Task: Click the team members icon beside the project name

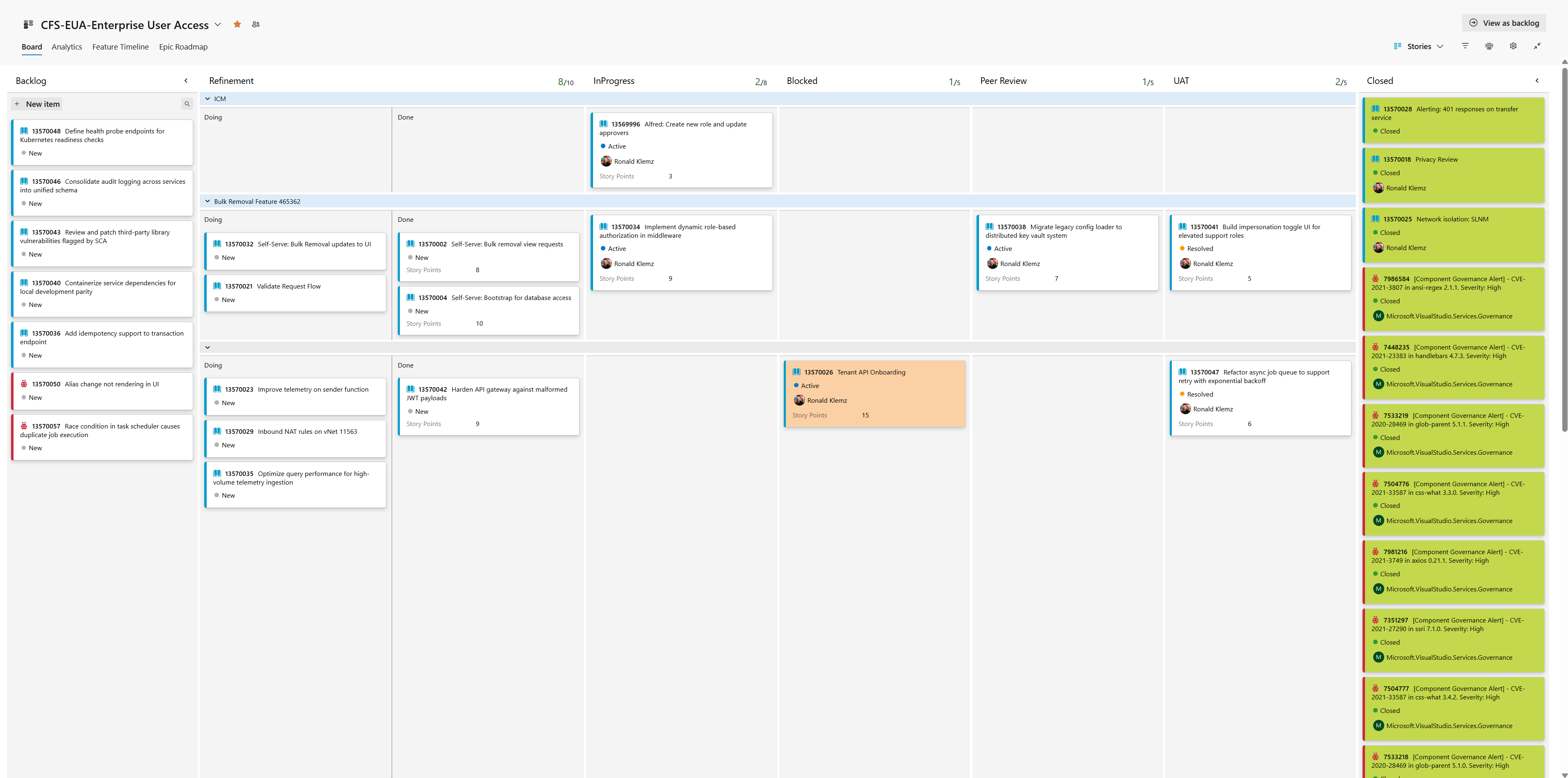Action: (x=256, y=24)
